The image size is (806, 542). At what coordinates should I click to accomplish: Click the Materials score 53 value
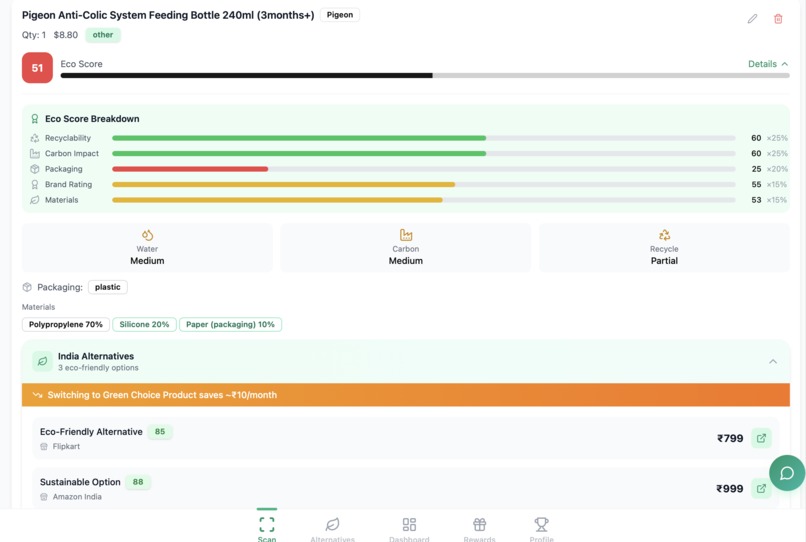point(756,200)
